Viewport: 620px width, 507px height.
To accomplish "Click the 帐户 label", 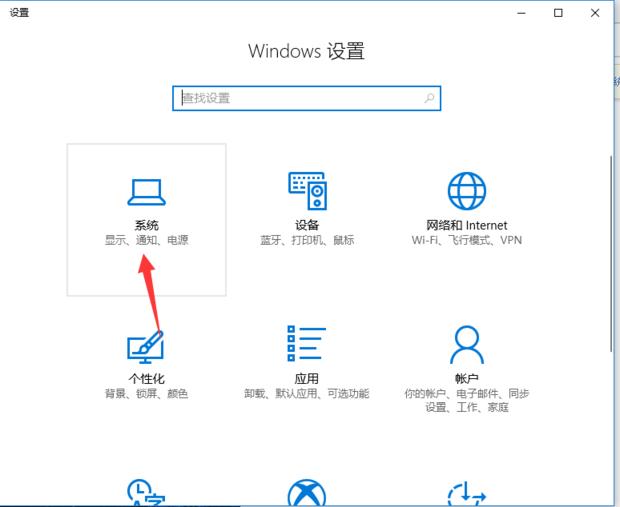I will 467,379.
